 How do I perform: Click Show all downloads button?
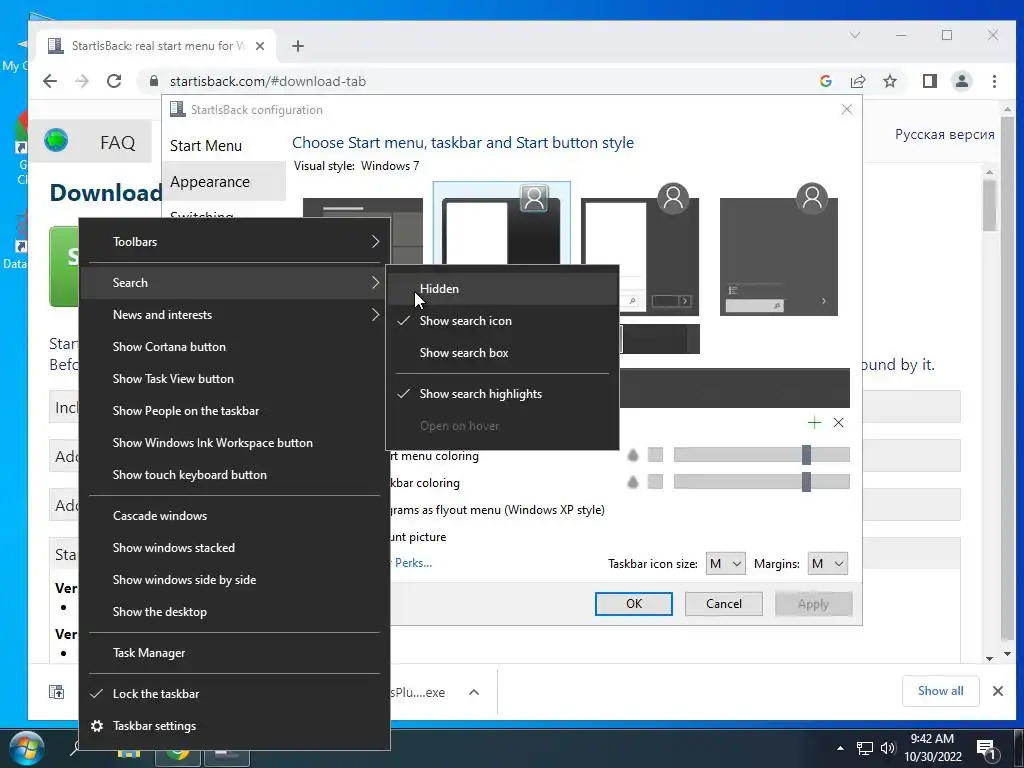coord(940,691)
